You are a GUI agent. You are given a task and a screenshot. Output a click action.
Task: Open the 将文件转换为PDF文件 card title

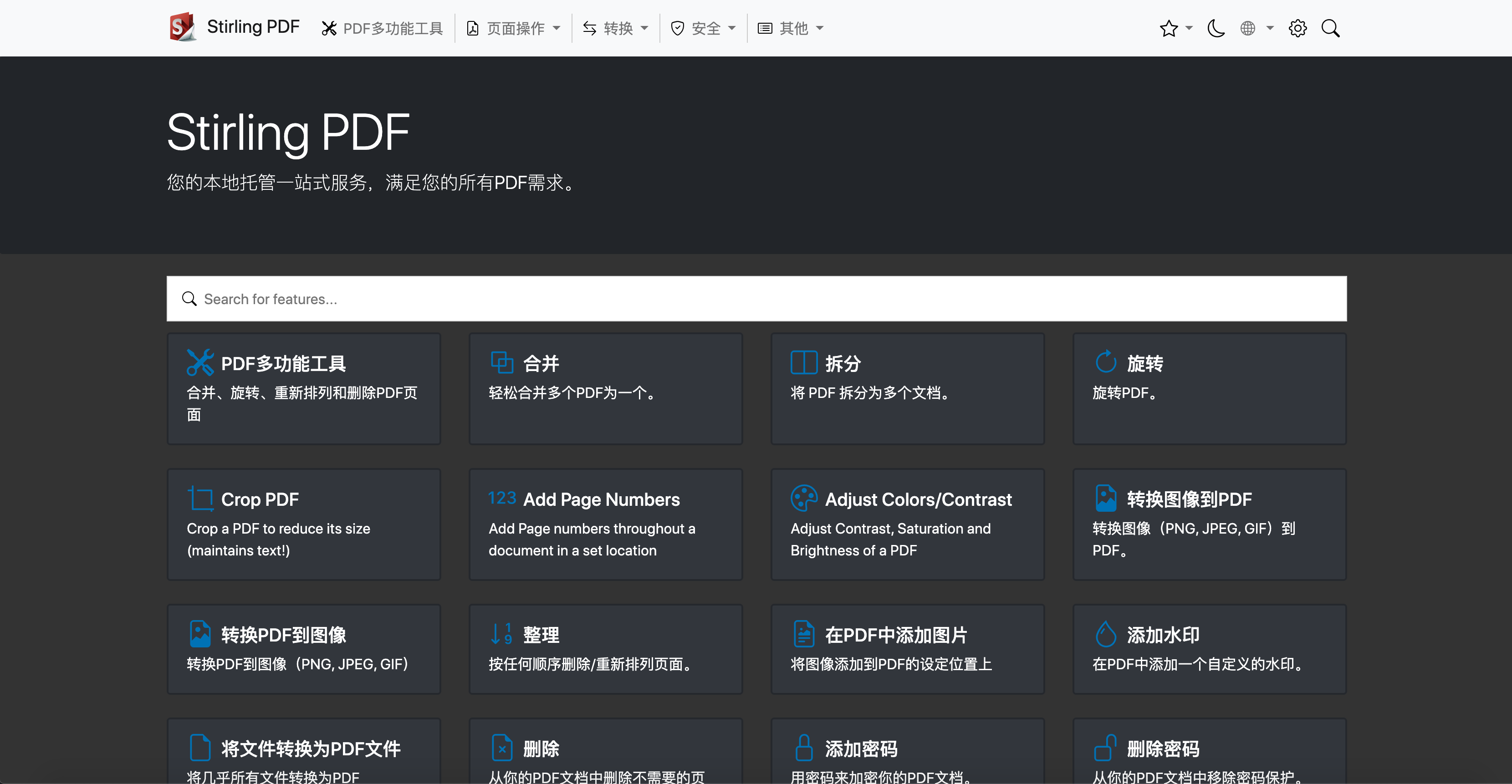pyautogui.click(x=311, y=749)
